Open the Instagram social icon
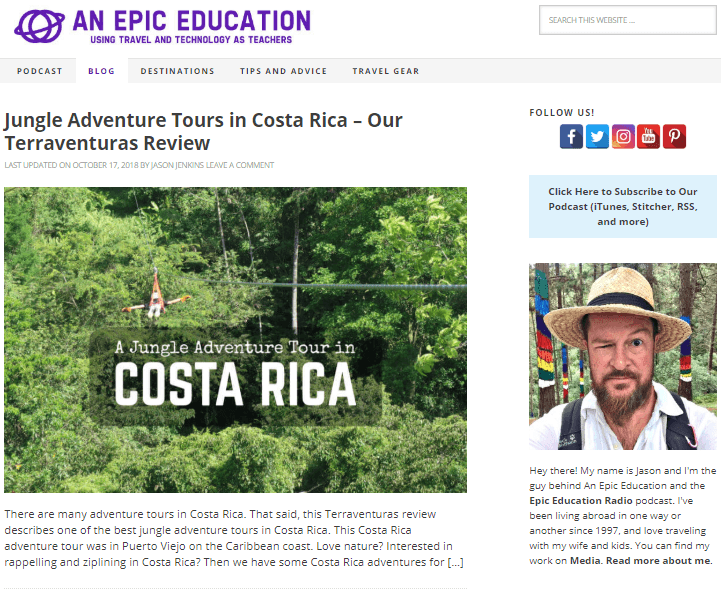 [x=623, y=137]
